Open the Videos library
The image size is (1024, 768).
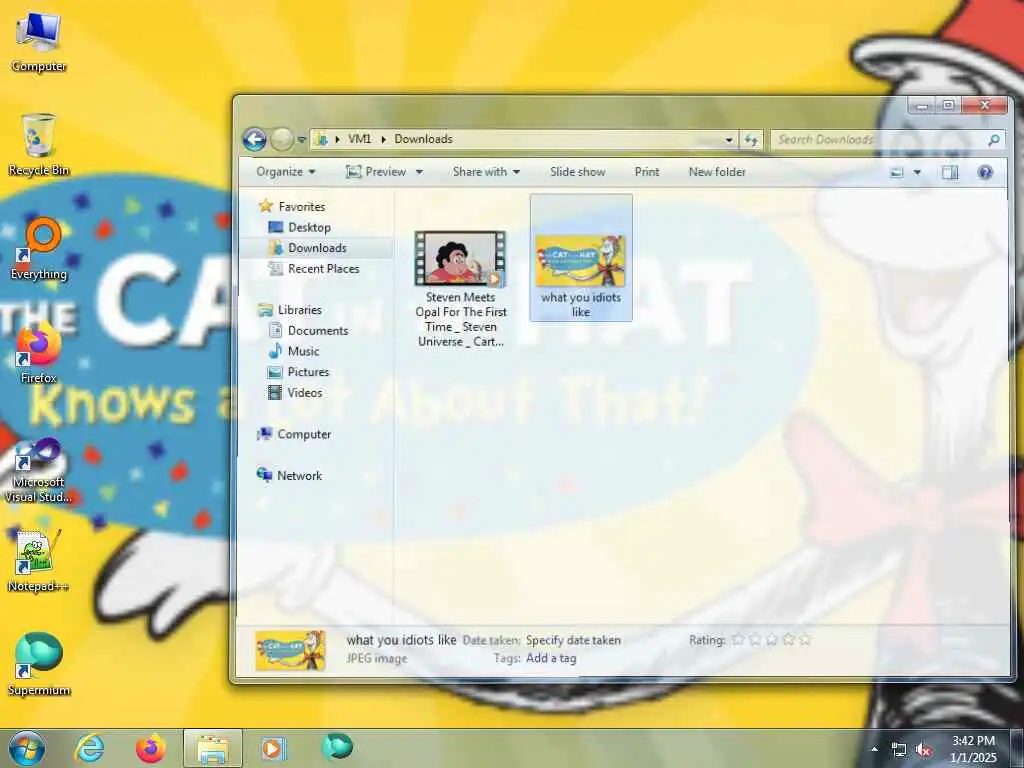click(x=295, y=392)
